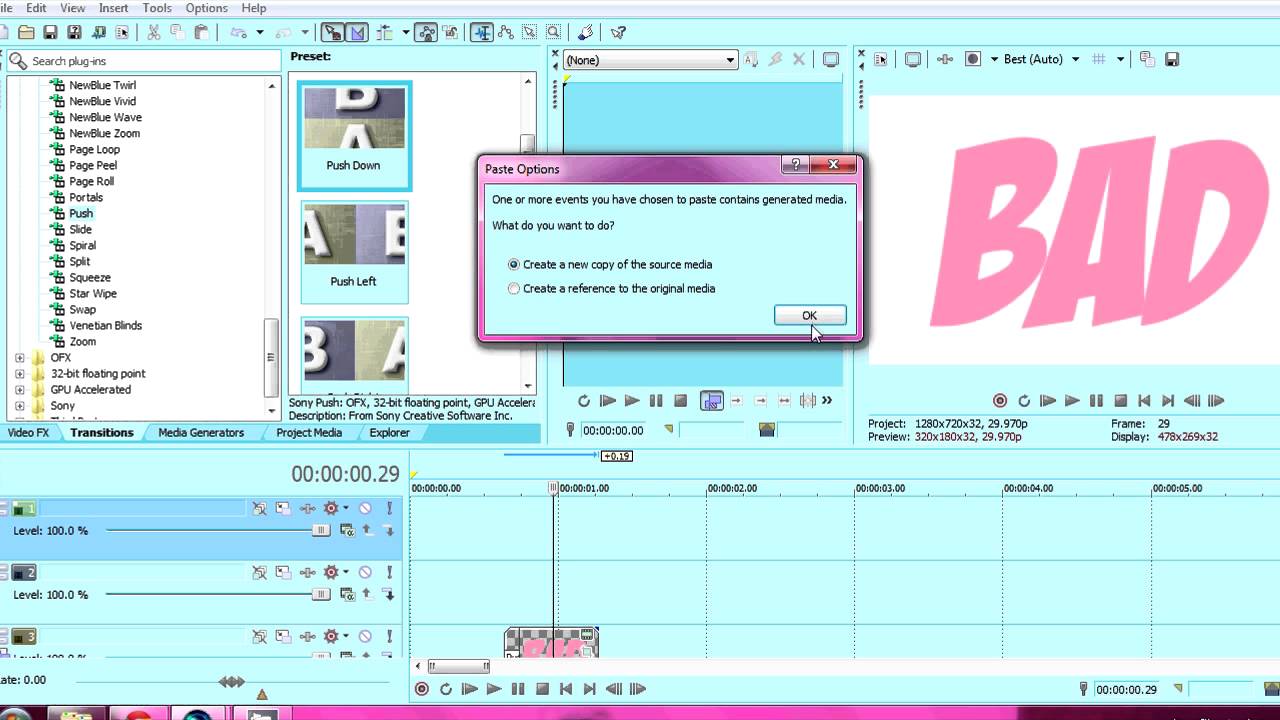Switch to the Project Media tab
The height and width of the screenshot is (720, 1280).
click(x=309, y=433)
